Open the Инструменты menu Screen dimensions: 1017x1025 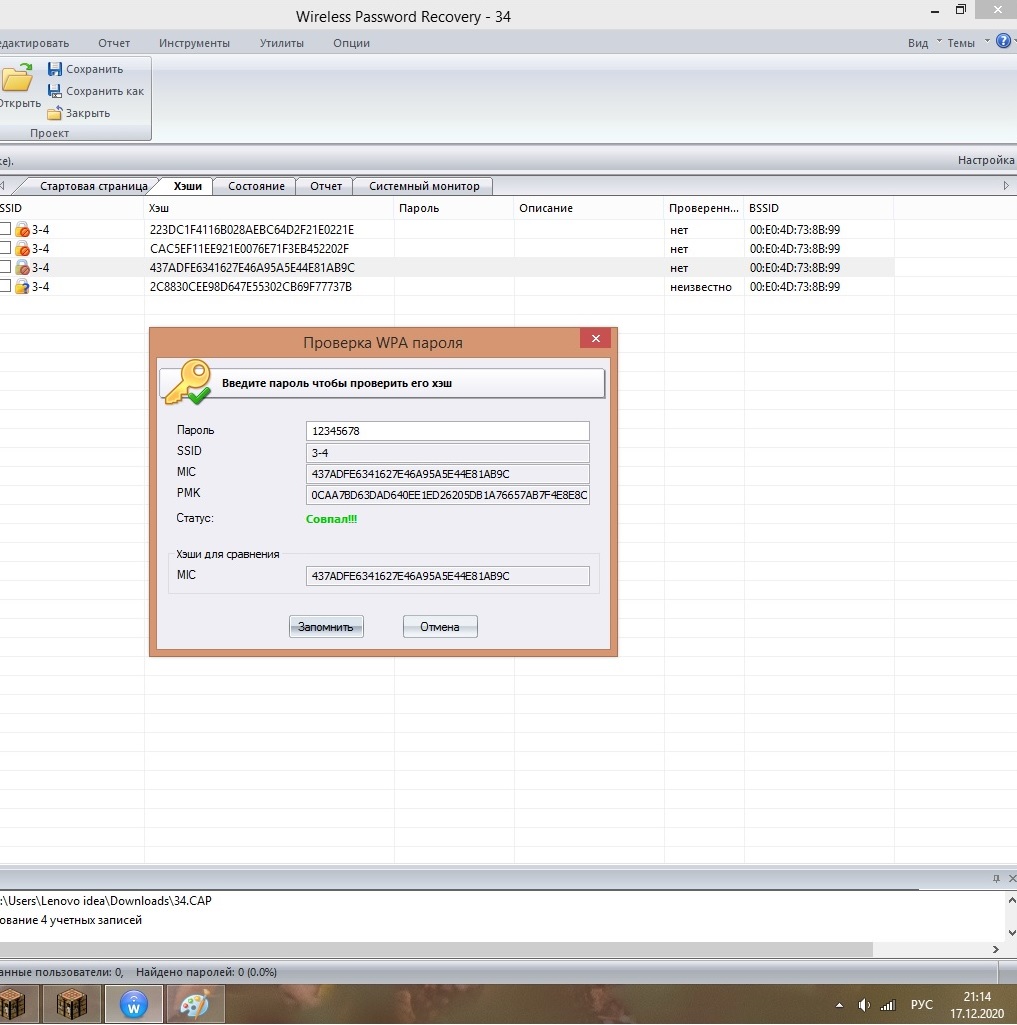coord(194,43)
